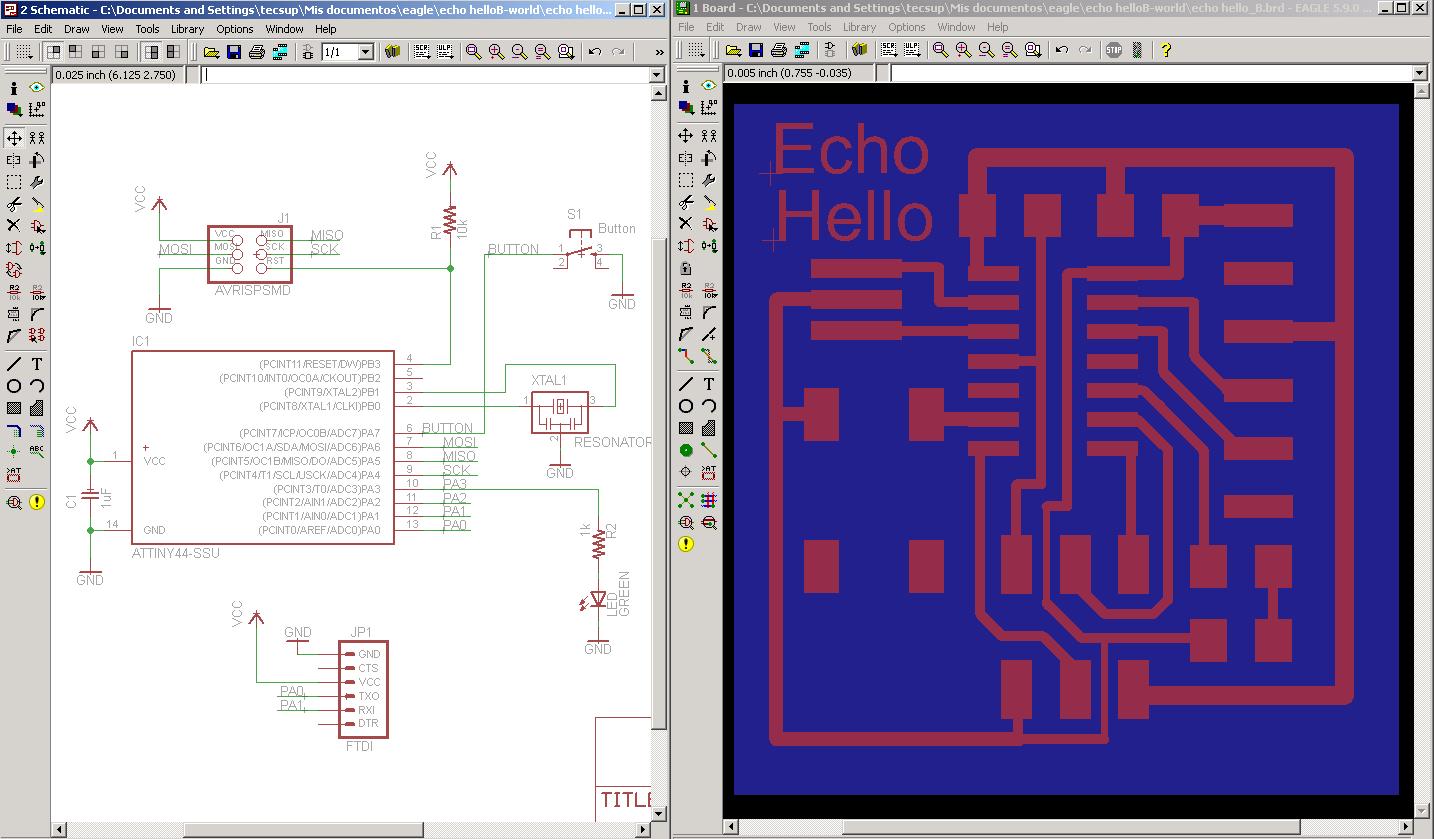This screenshot has width=1434, height=839.
Task: Click Zoom to fit icon in Board window
Action: coord(940,50)
